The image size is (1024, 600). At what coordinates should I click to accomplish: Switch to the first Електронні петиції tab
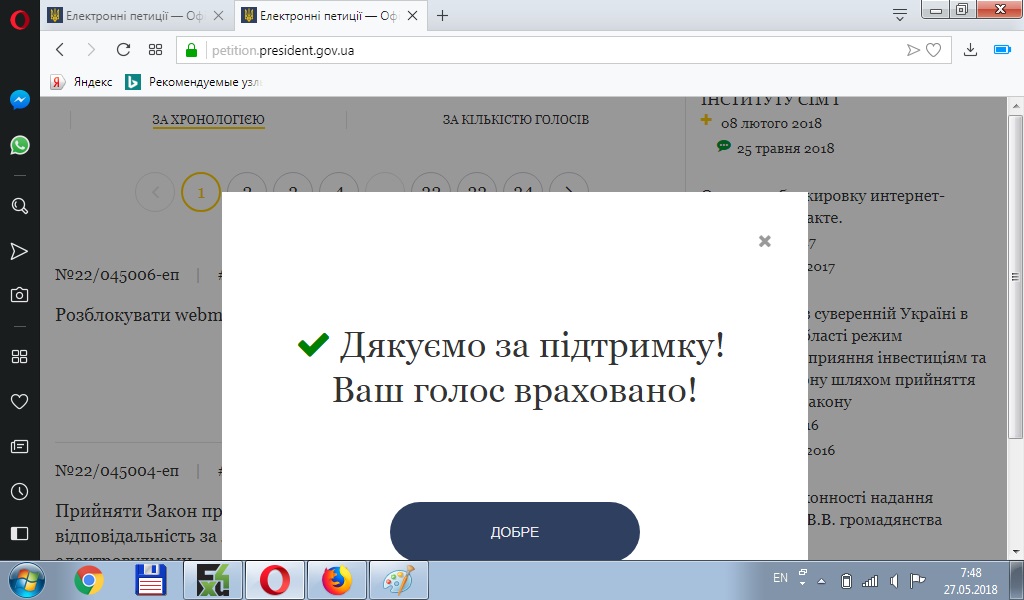click(128, 15)
